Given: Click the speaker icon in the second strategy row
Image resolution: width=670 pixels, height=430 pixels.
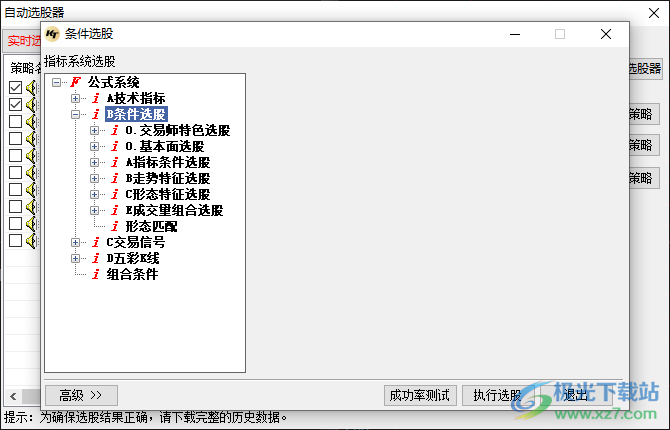Looking at the screenshot, I should click(32, 105).
